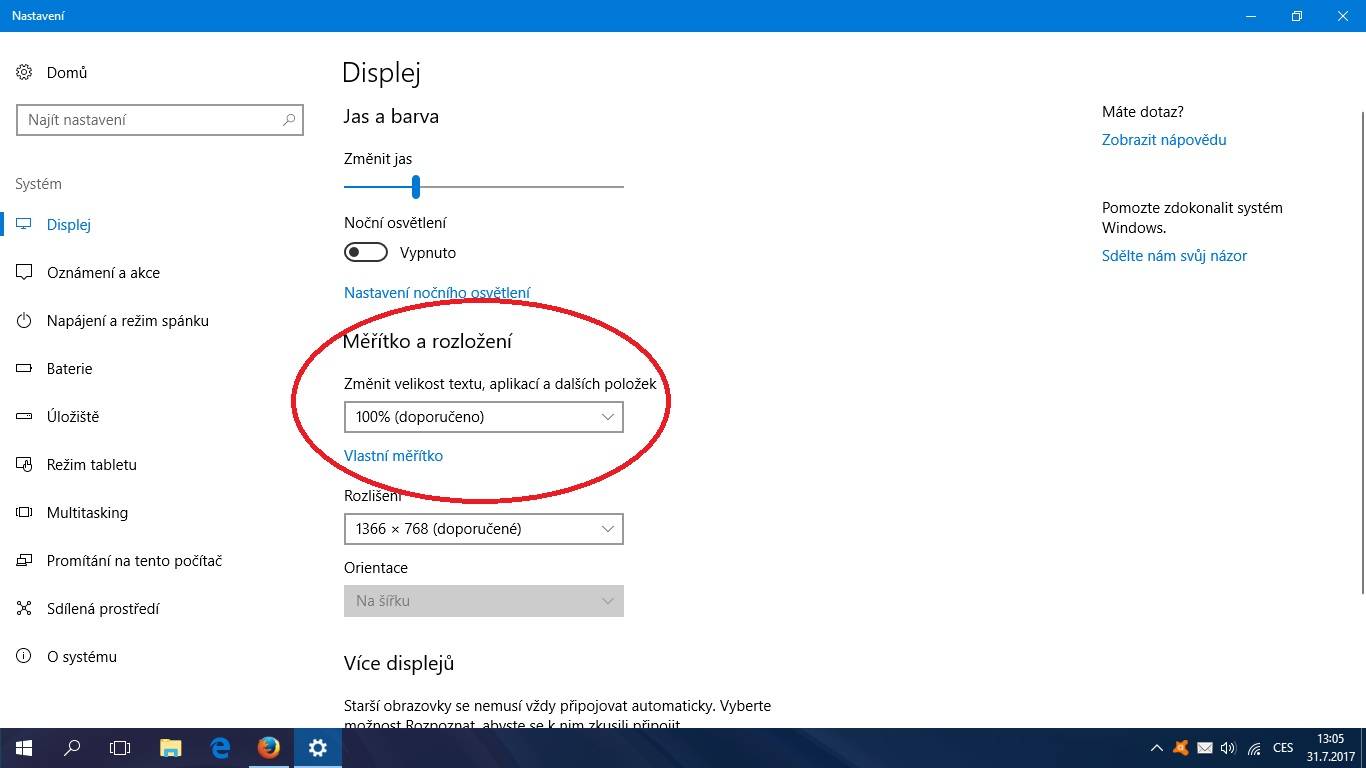Click the brightness slider under Změnit jas

(484, 186)
